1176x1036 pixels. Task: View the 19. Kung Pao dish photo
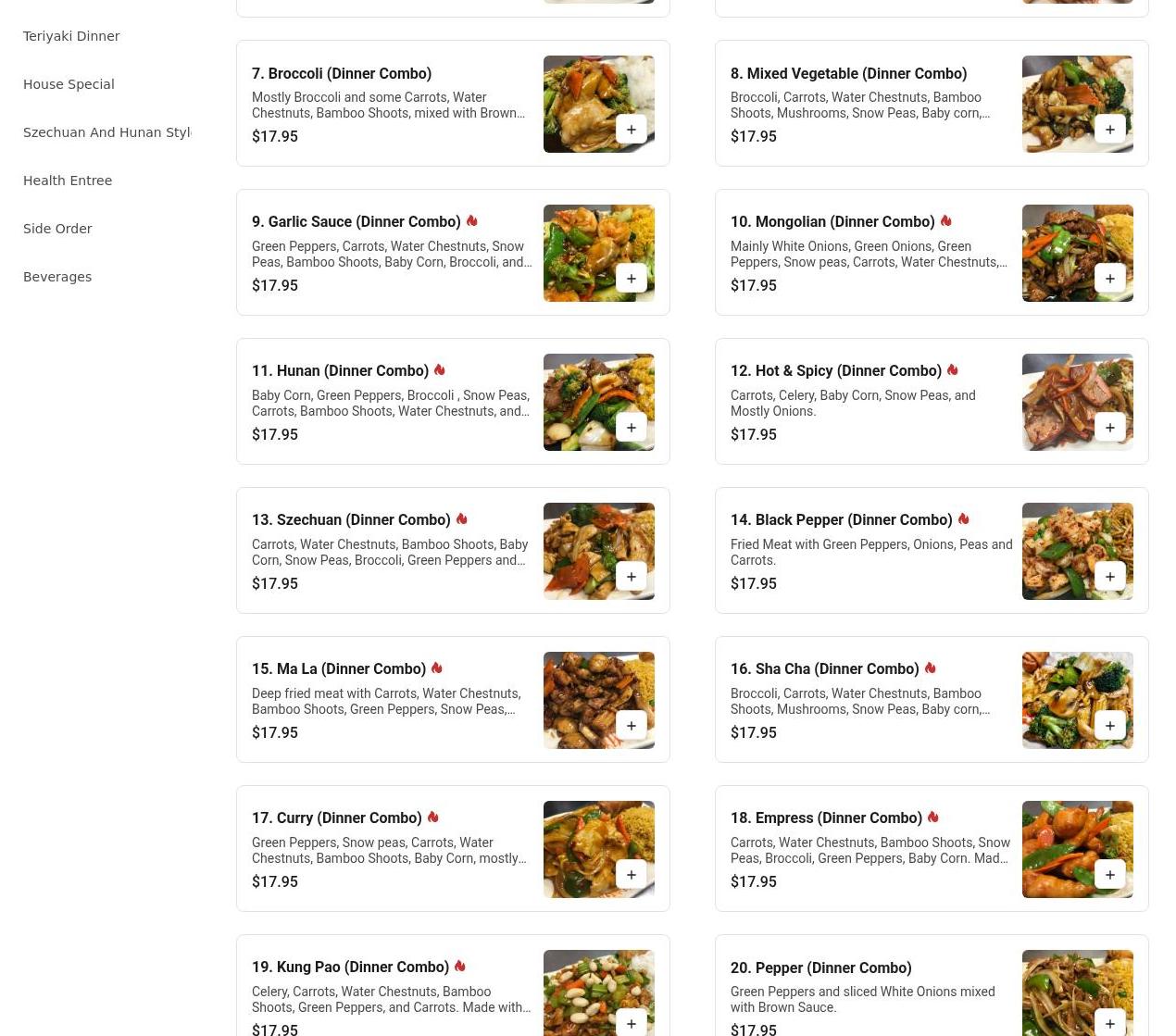pos(598,992)
